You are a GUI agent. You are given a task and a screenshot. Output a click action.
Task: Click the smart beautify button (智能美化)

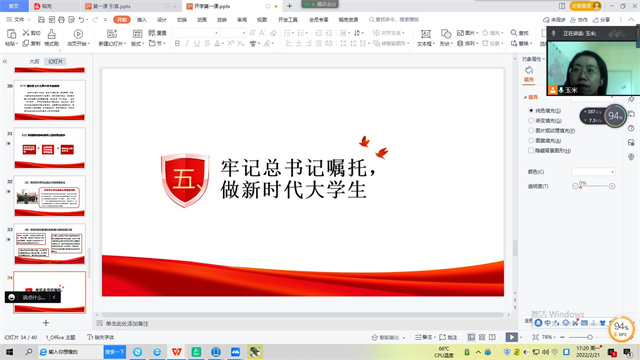(388, 337)
